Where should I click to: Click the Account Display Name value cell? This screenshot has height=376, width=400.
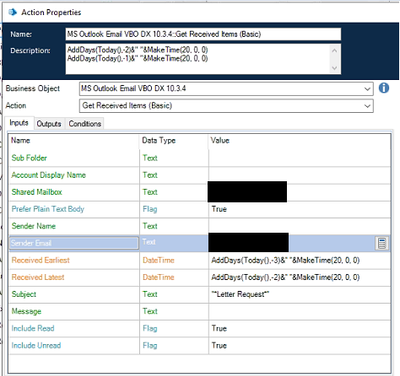tap(299, 175)
